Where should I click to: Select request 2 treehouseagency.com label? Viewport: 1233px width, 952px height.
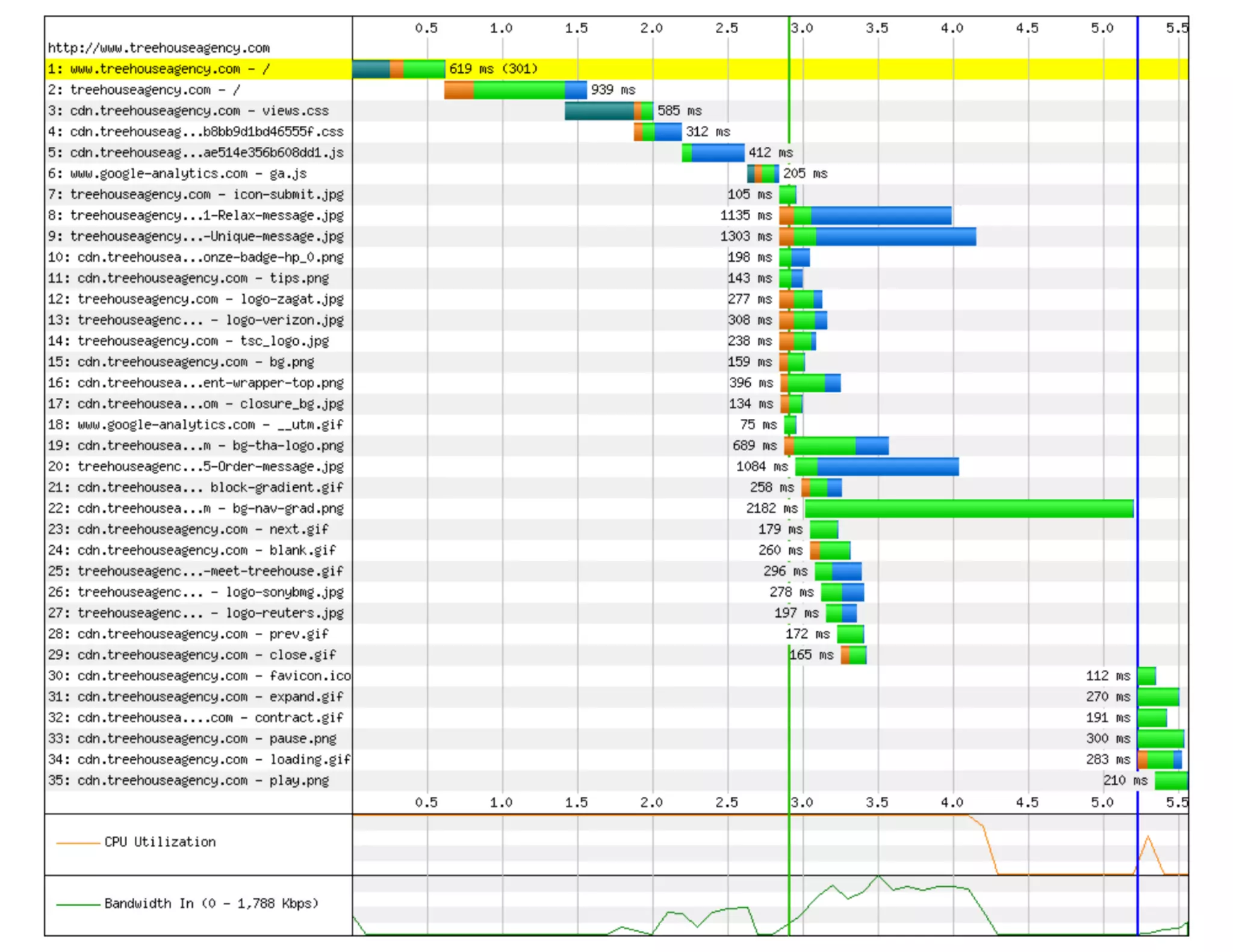(144, 90)
